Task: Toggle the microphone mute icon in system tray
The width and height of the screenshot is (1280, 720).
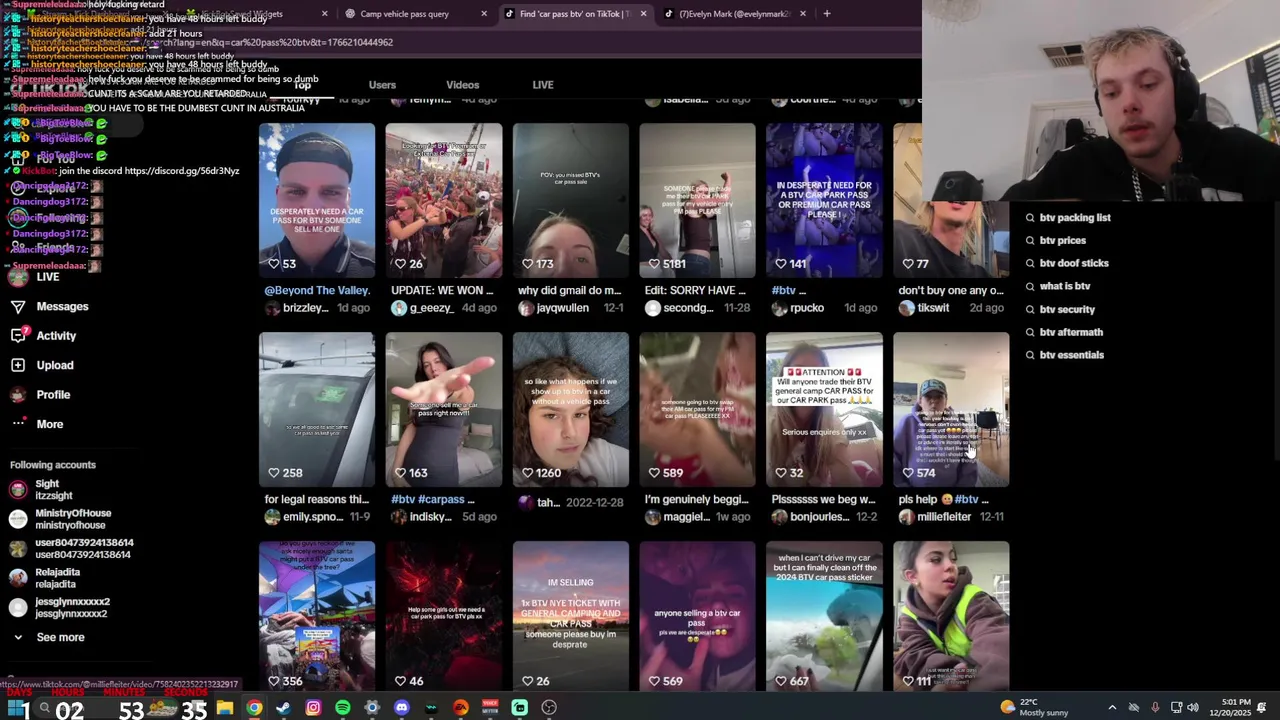Action: coord(1155,708)
